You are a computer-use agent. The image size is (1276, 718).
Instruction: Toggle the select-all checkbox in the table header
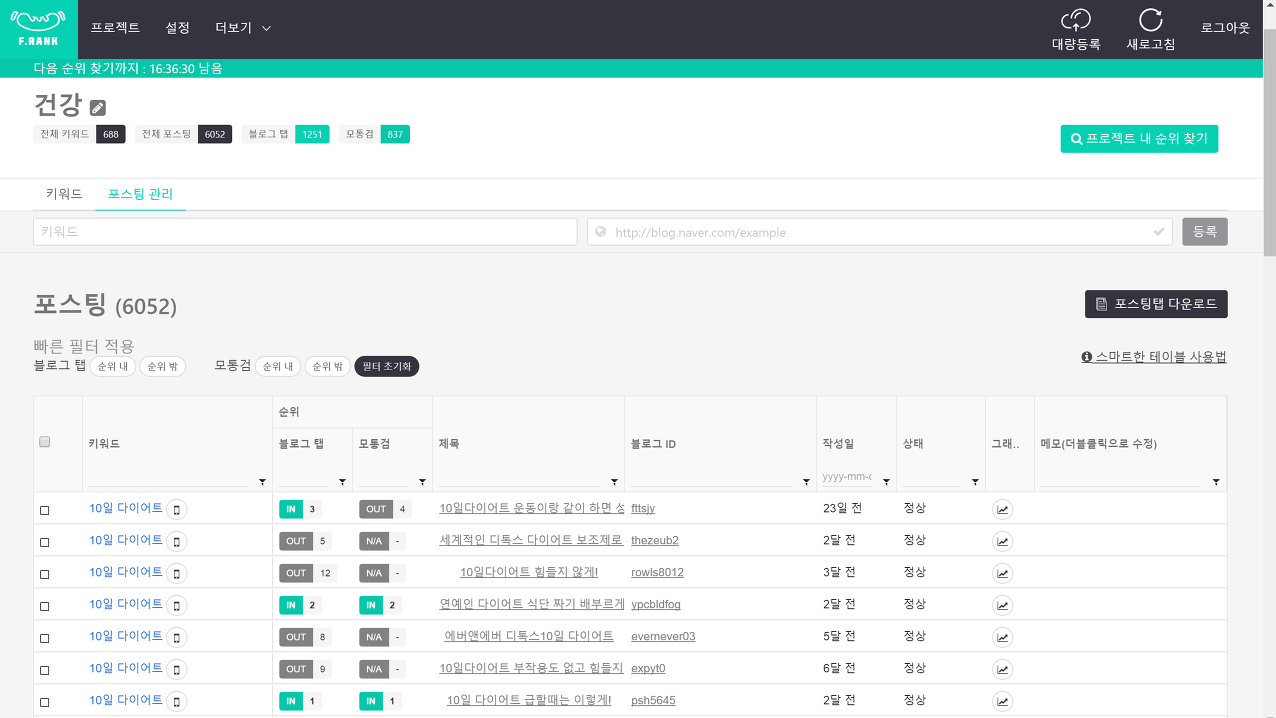tap(44, 442)
